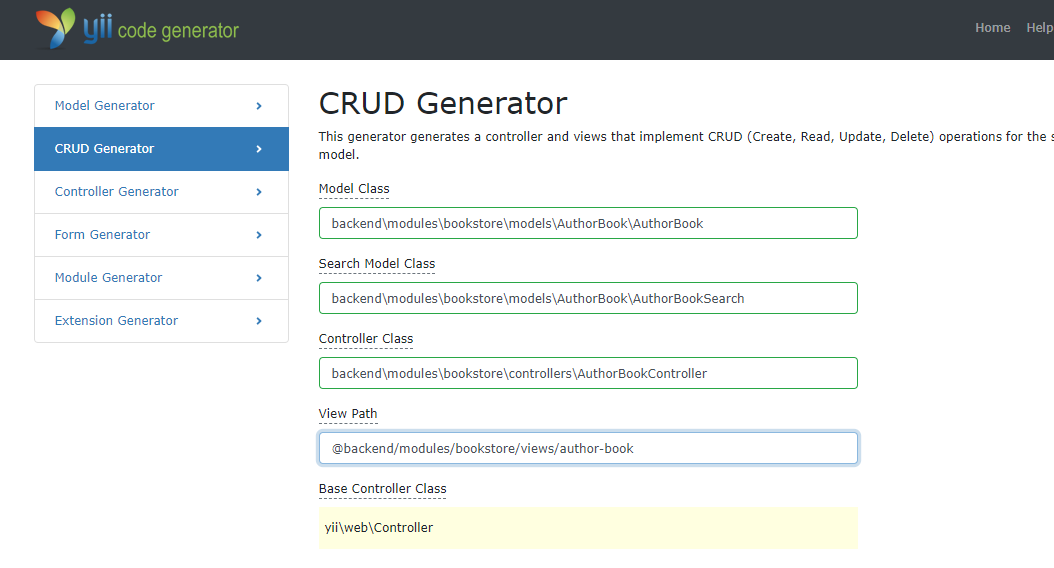Click the View Path label

coord(348,414)
